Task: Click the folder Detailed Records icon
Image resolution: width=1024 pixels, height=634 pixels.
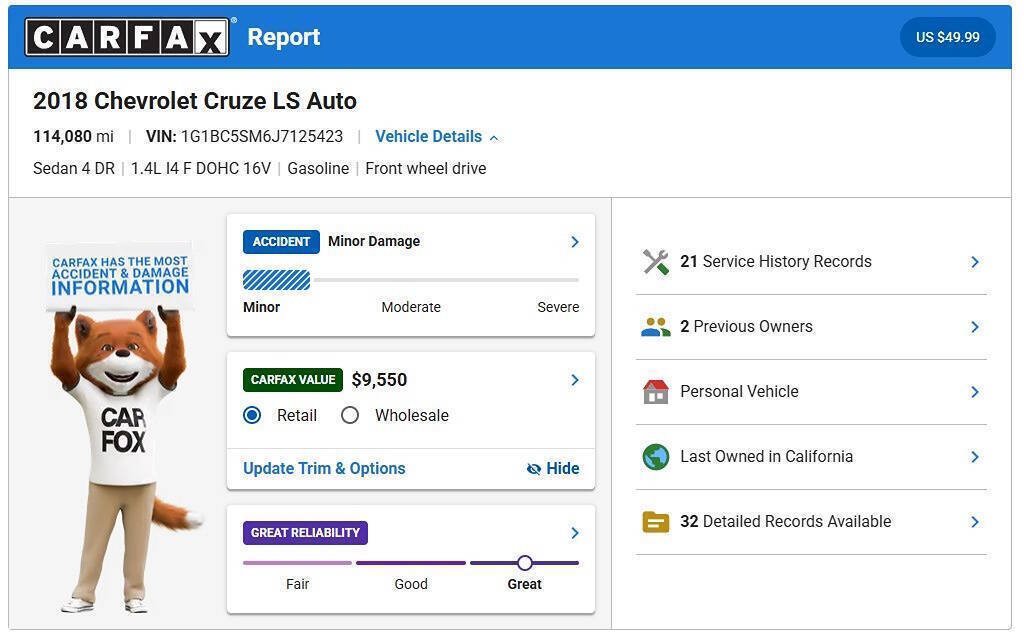Action: pyautogui.click(x=656, y=522)
